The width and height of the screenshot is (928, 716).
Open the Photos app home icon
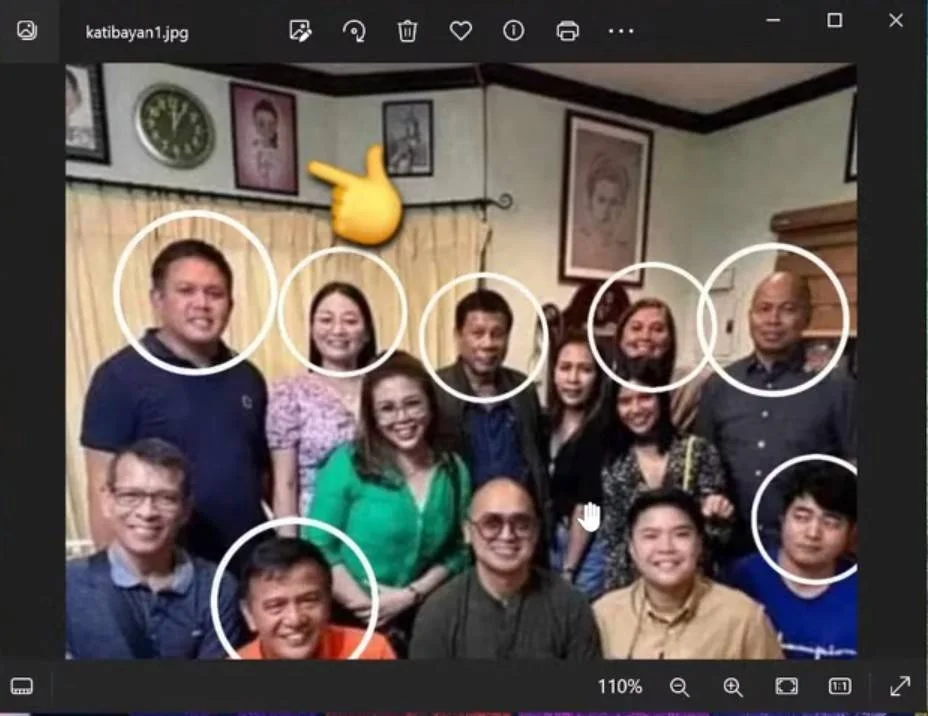tap(27, 30)
